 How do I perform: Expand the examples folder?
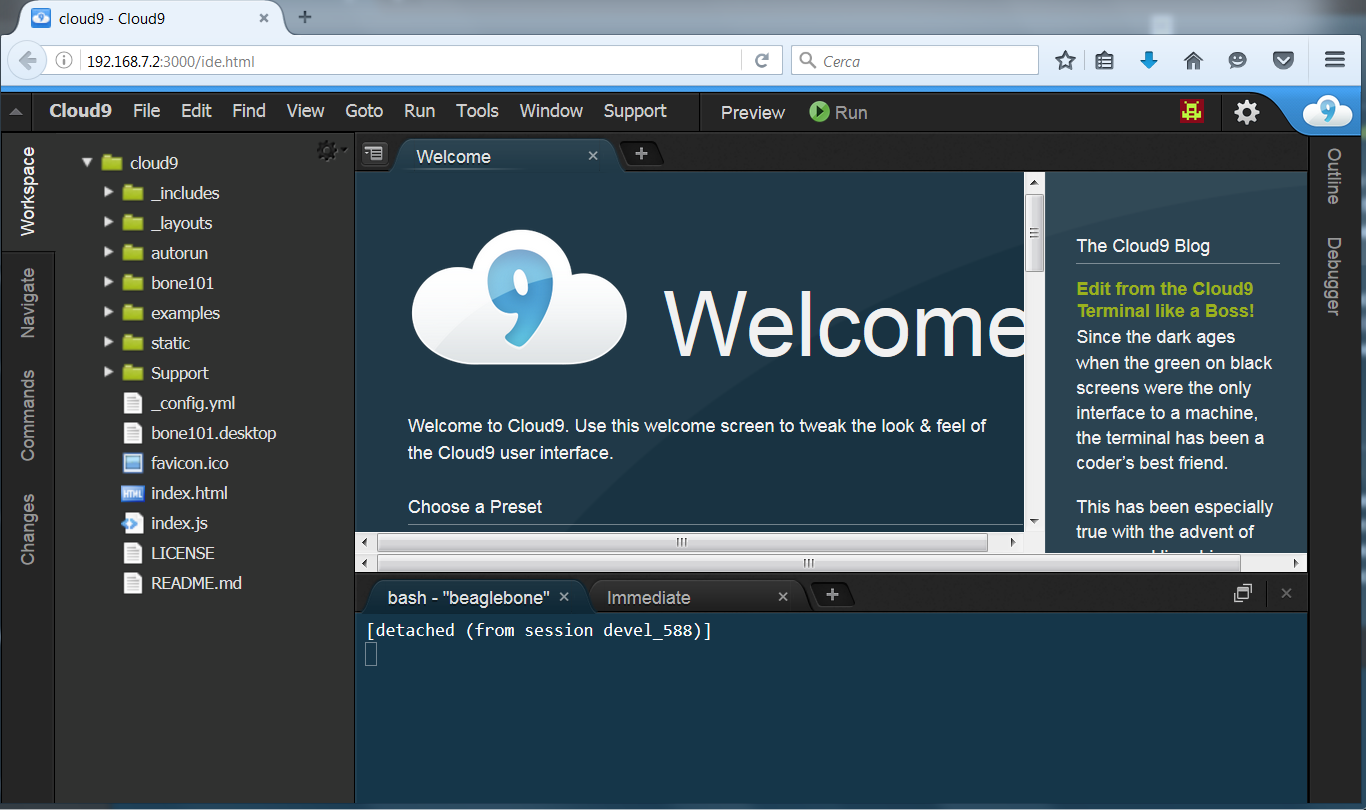pos(109,313)
